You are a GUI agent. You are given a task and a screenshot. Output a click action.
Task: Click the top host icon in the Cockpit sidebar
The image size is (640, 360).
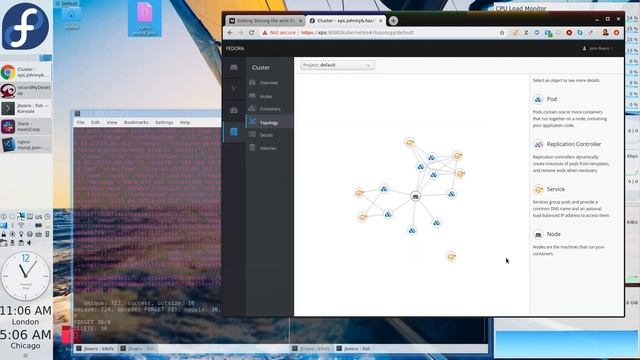233,67
